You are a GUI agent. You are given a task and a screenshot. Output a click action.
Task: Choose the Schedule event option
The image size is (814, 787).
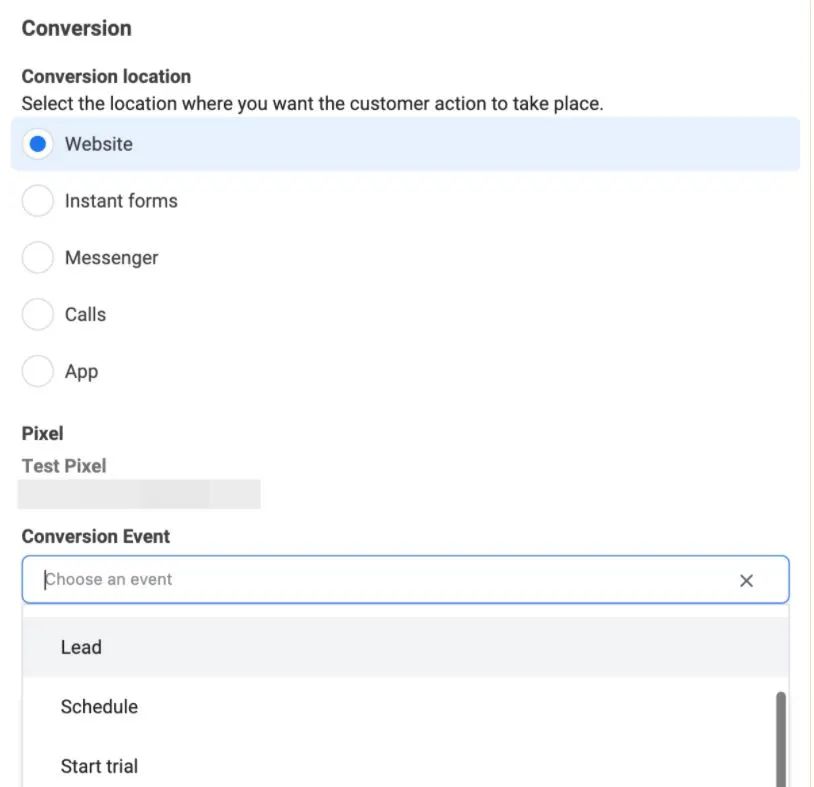click(99, 707)
